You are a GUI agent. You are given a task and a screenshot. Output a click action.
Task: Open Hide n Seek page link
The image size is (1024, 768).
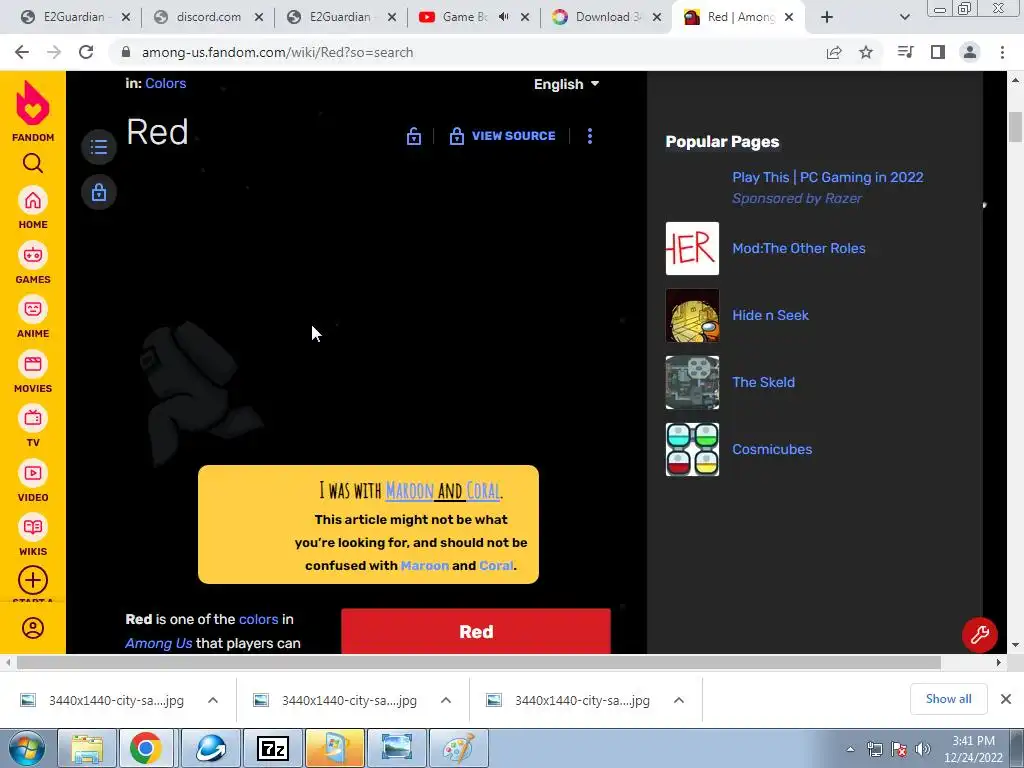(770, 315)
